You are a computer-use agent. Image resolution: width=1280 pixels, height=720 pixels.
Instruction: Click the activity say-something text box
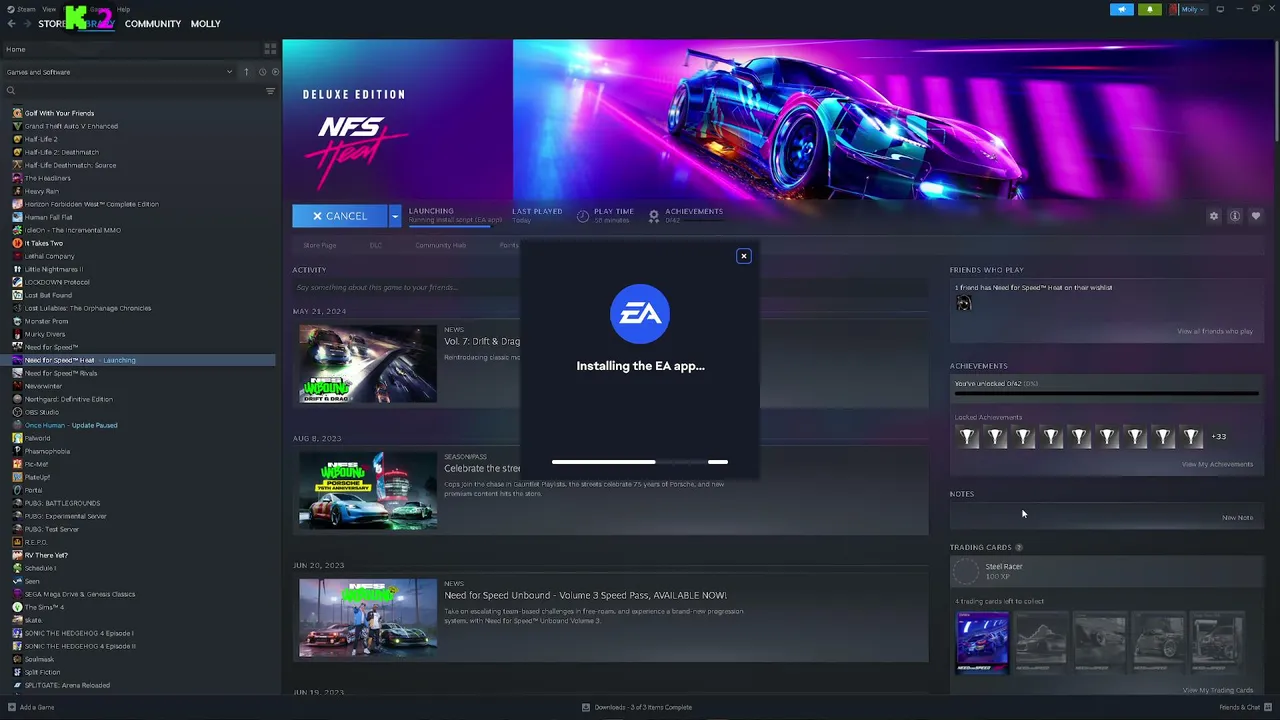pyautogui.click(x=610, y=288)
